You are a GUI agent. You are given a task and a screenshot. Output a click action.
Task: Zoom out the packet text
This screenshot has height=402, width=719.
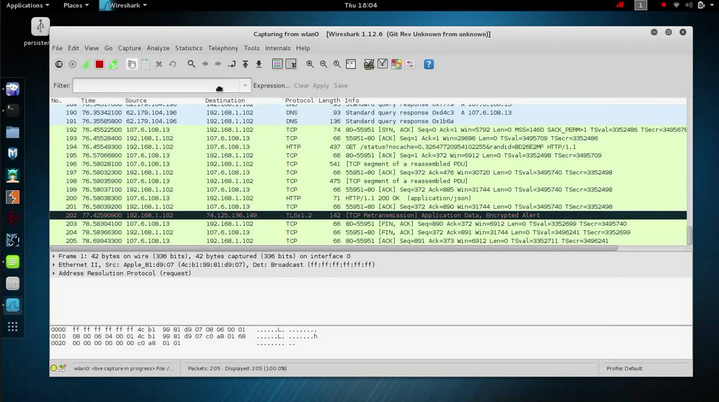coord(323,64)
